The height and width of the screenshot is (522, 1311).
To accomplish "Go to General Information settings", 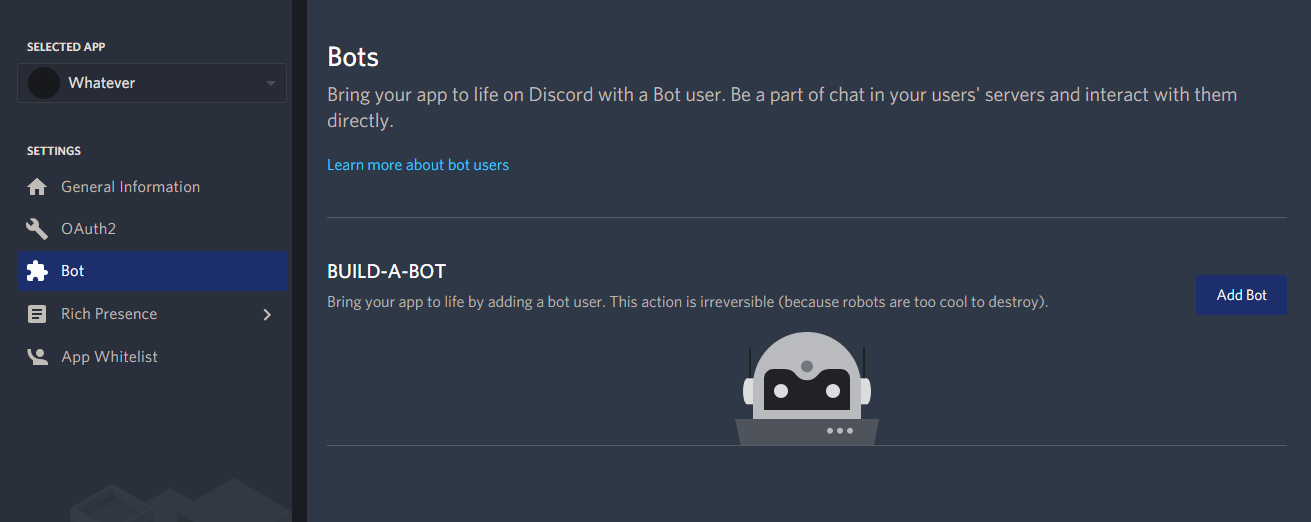I will 130,187.
